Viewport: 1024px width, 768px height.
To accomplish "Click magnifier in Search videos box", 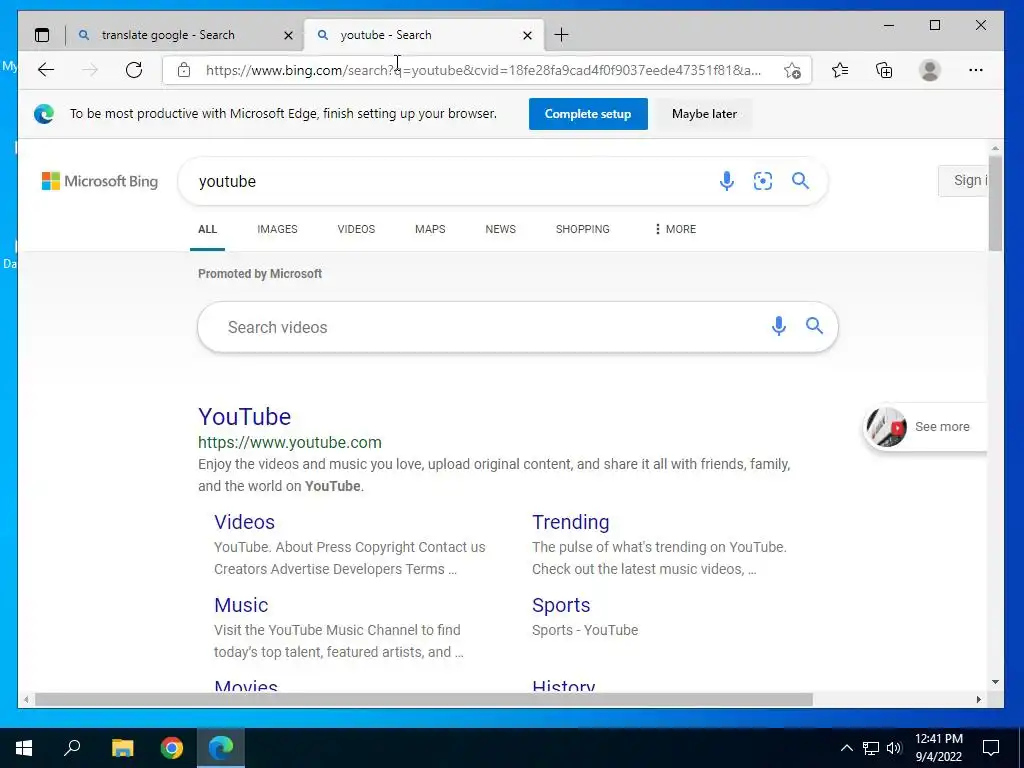I will 814,325.
